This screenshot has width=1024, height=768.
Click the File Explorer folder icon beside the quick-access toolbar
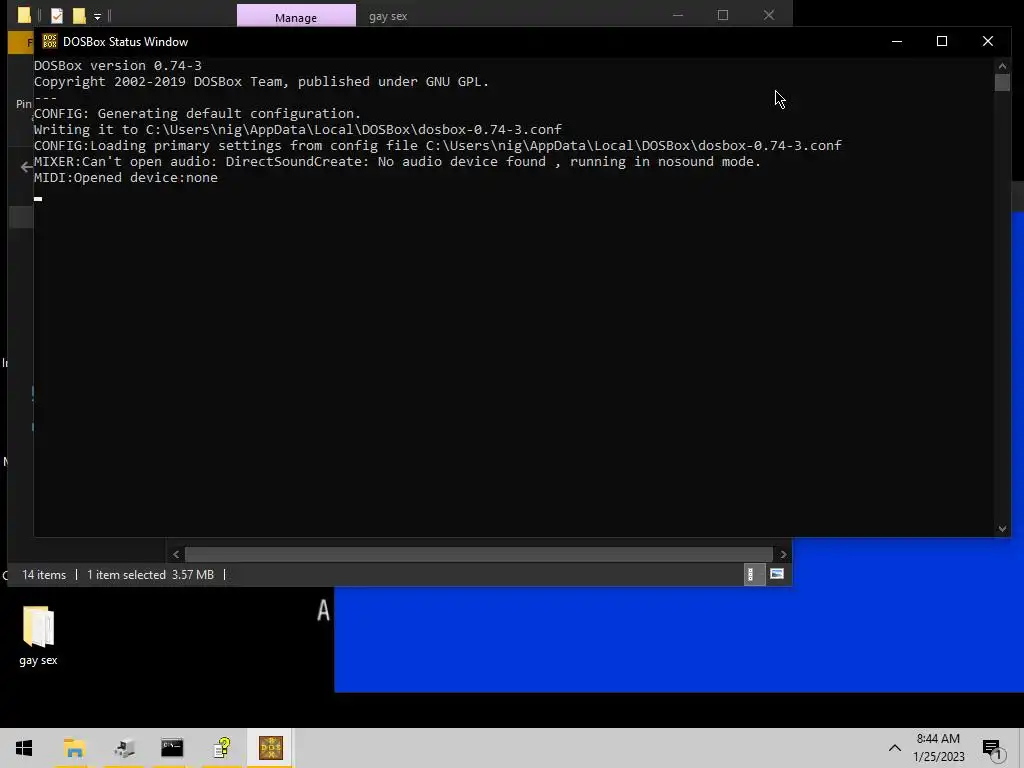24,15
